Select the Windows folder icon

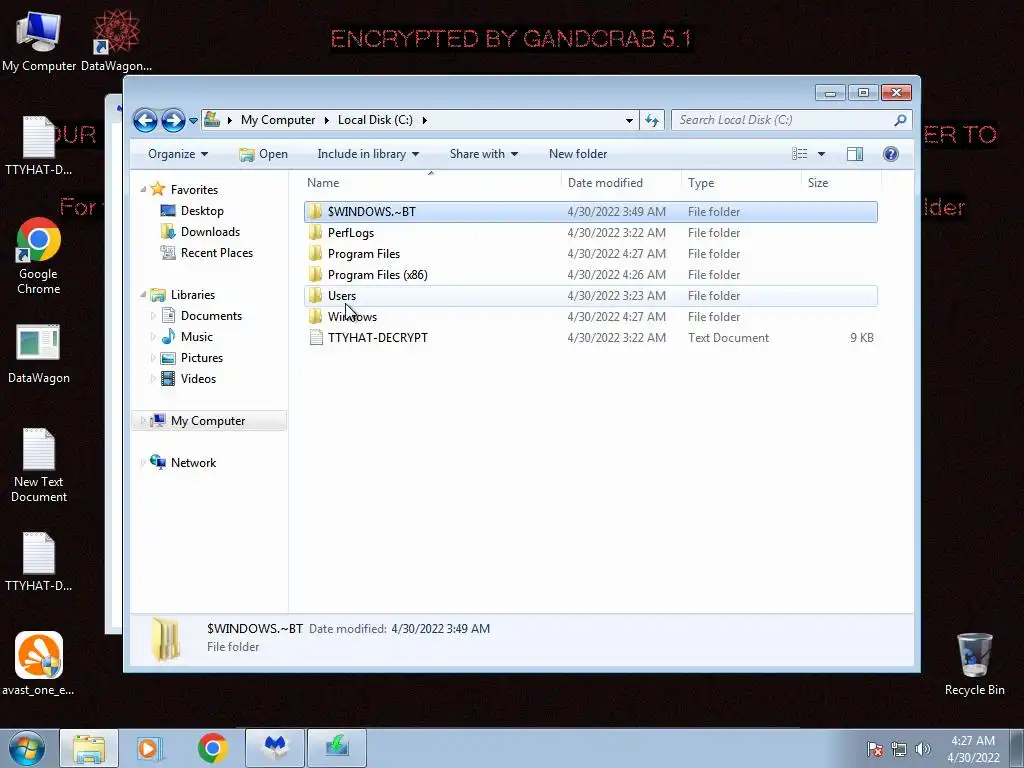coord(315,317)
